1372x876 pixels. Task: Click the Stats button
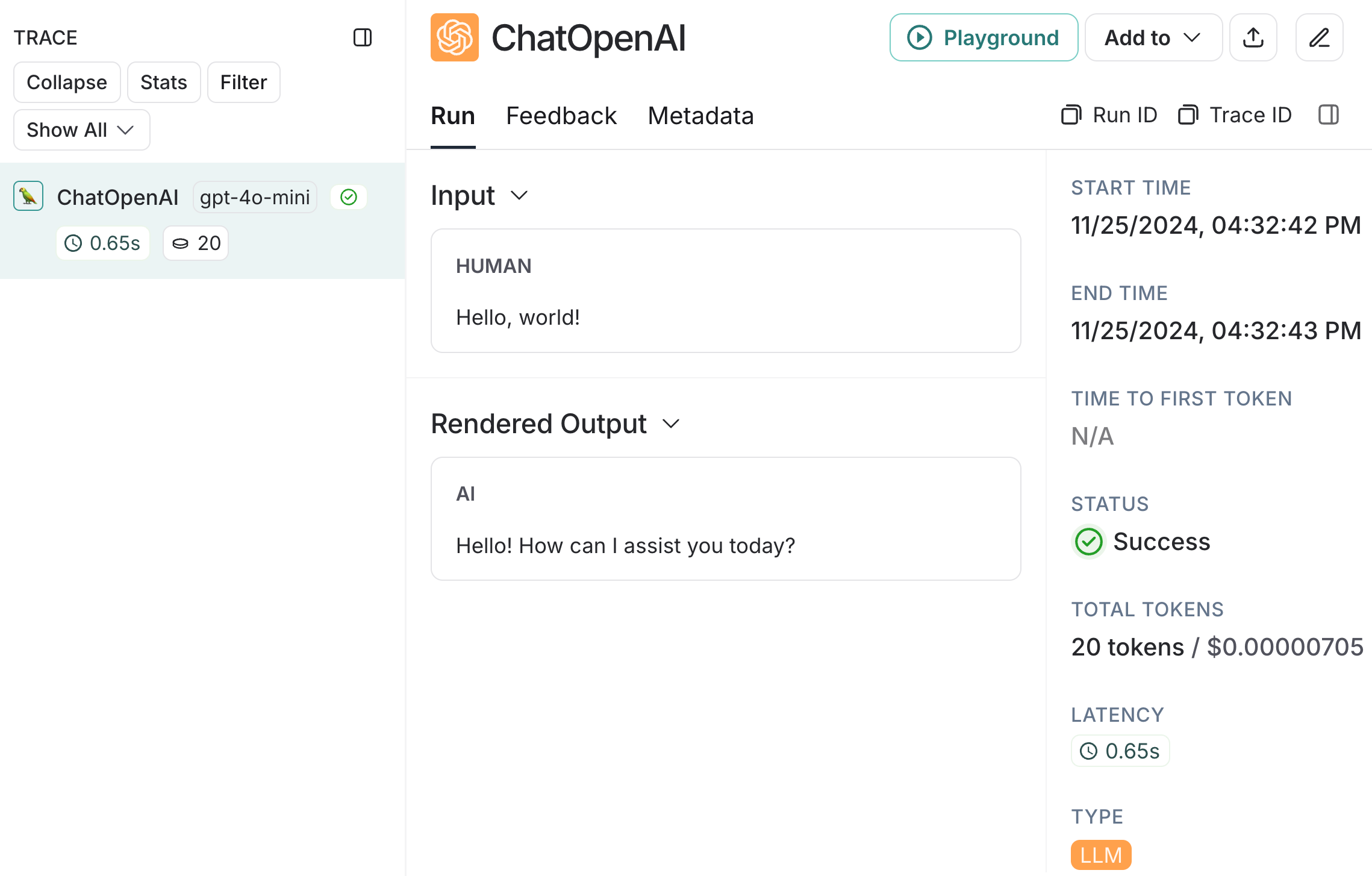(x=163, y=82)
